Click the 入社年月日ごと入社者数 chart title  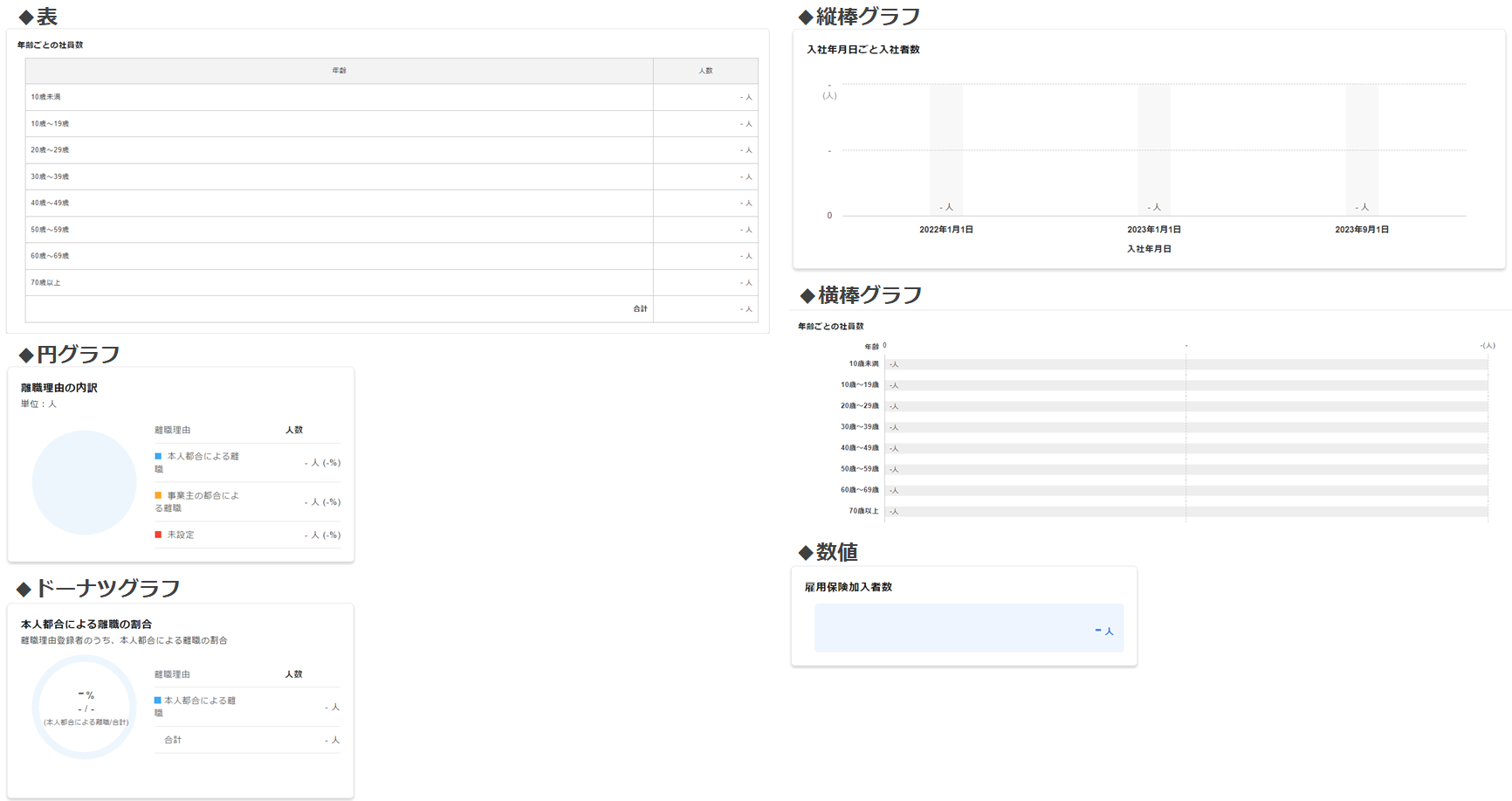(x=863, y=50)
